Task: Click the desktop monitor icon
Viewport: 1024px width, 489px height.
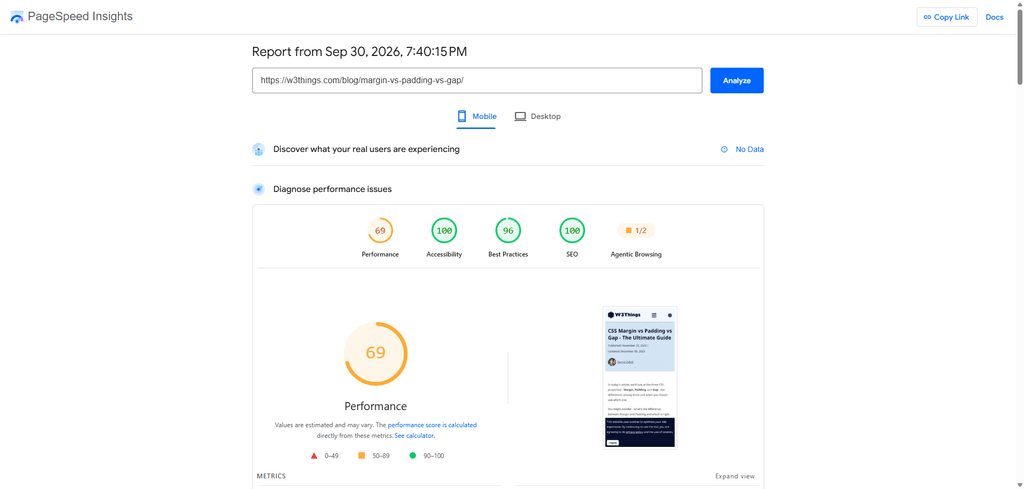Action: pos(520,117)
